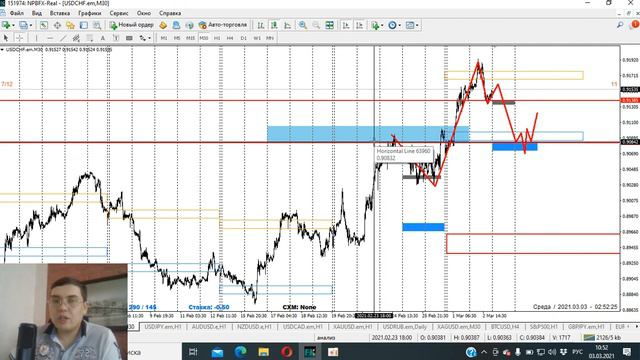The image size is (640, 360).
Task: Switch to bar chart display
Action: point(261,25)
